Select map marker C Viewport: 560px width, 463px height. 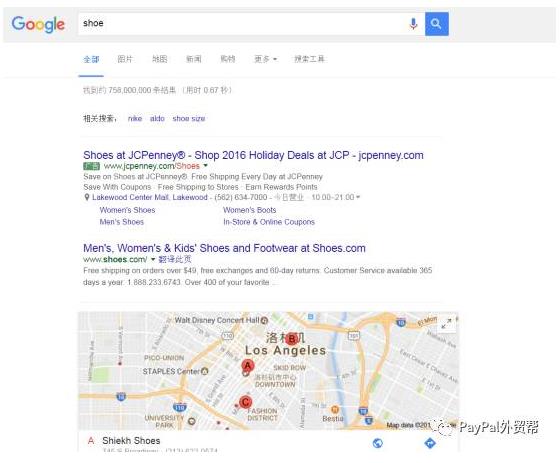[245, 402]
